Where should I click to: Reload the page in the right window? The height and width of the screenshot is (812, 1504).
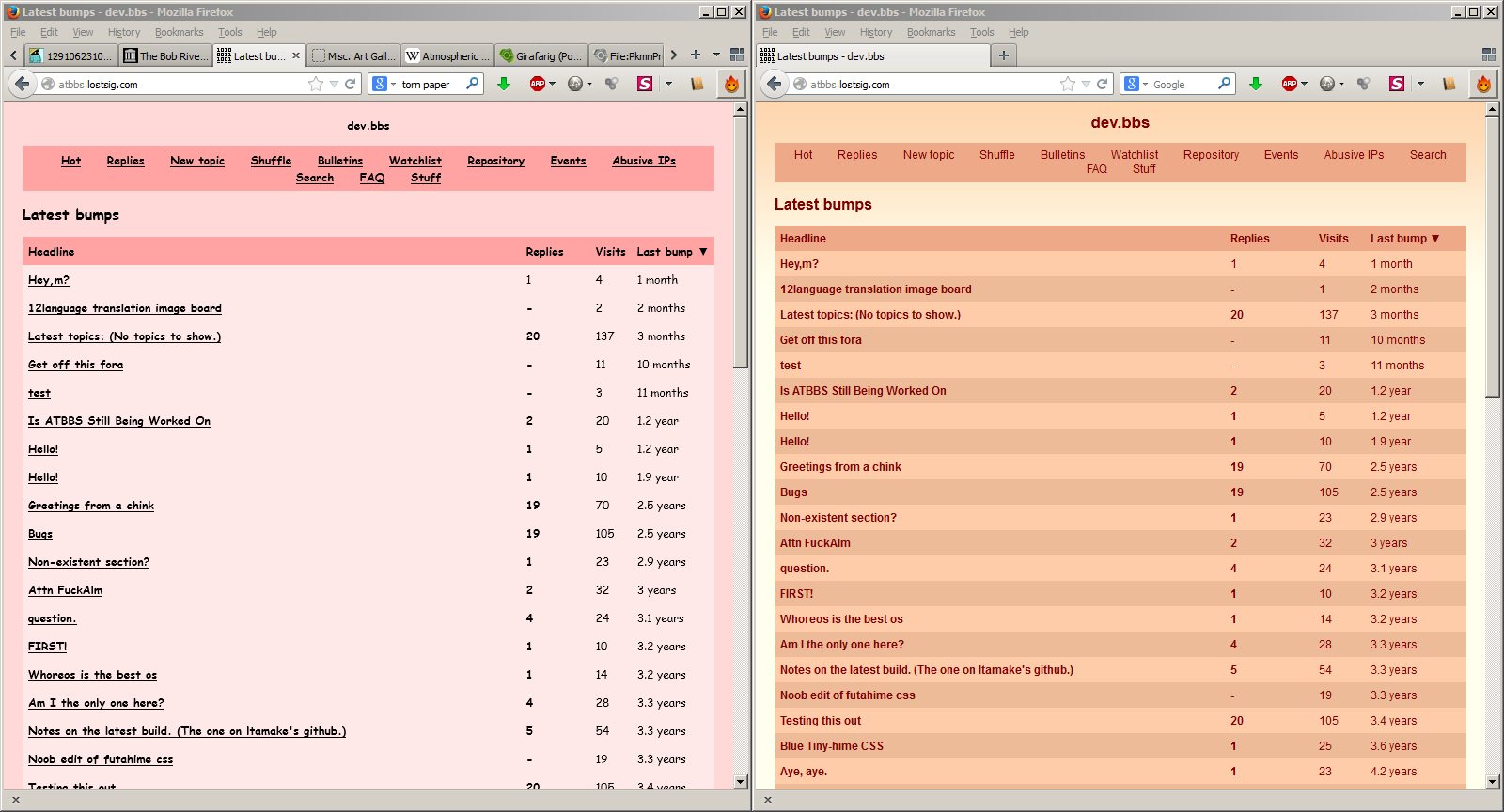[x=1102, y=84]
